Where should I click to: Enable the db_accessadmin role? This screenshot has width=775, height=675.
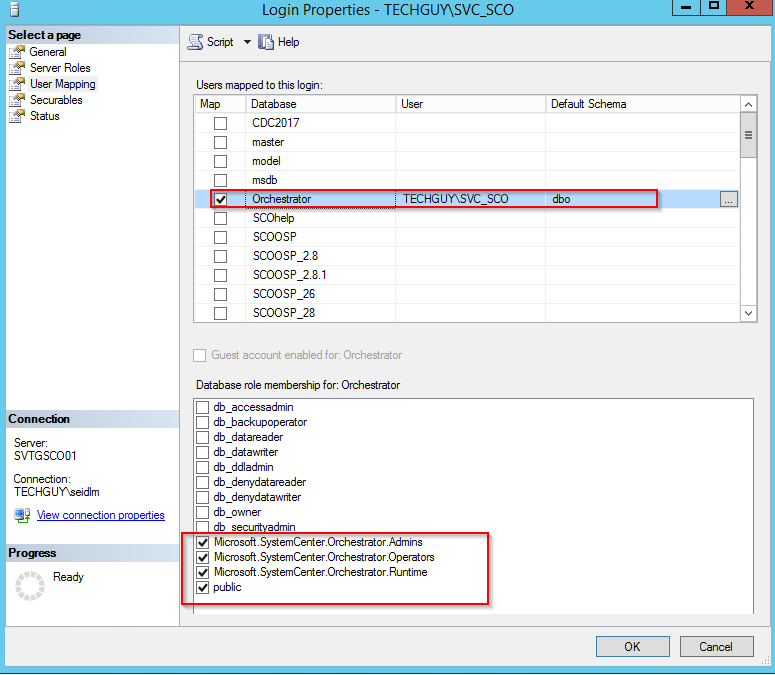pos(203,407)
